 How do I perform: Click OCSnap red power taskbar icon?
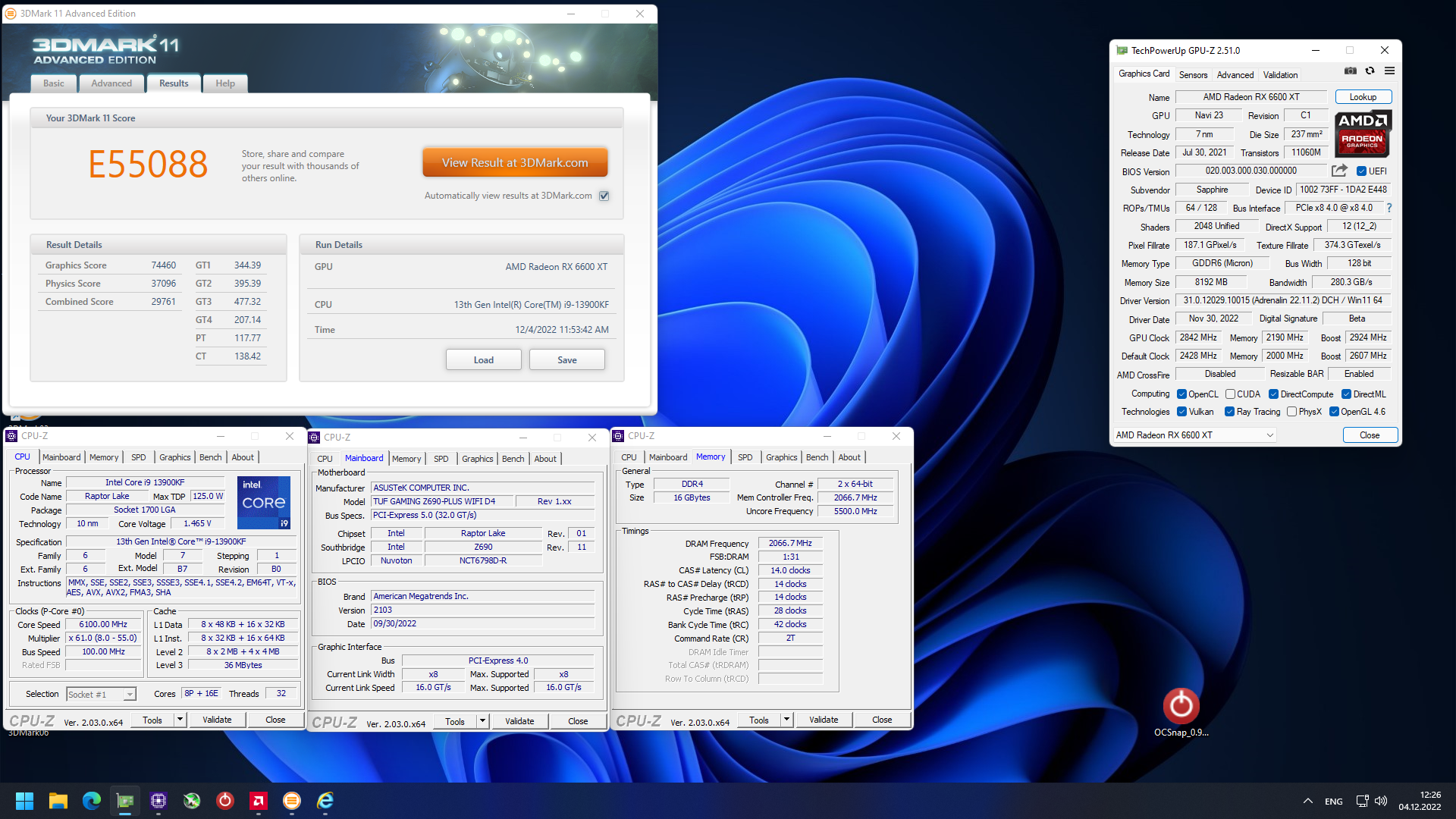click(225, 801)
